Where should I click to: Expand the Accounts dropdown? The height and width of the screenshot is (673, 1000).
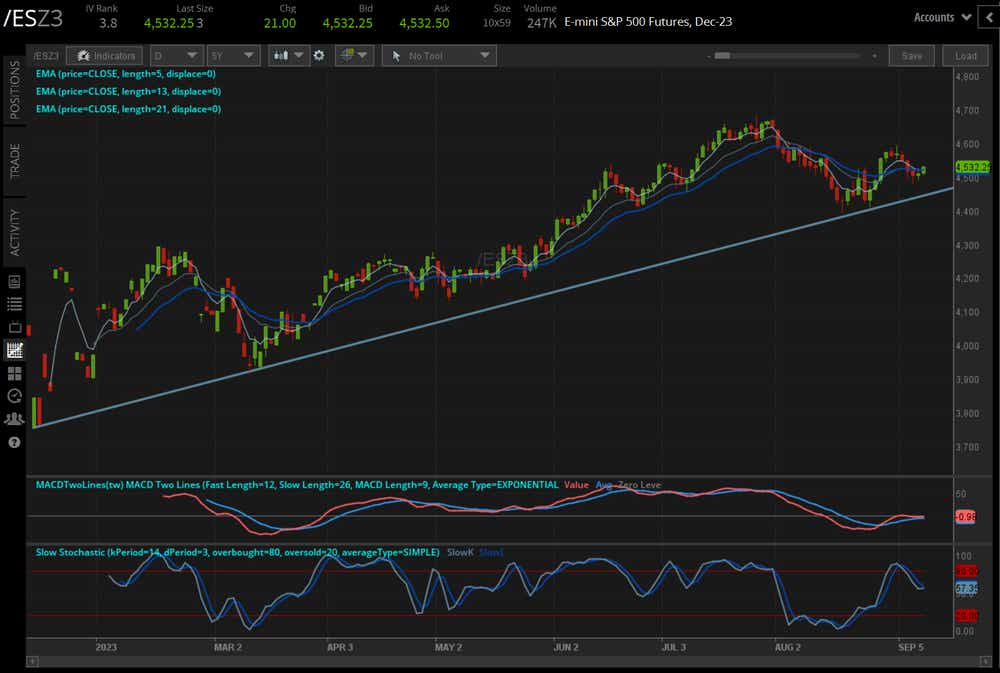coord(942,18)
